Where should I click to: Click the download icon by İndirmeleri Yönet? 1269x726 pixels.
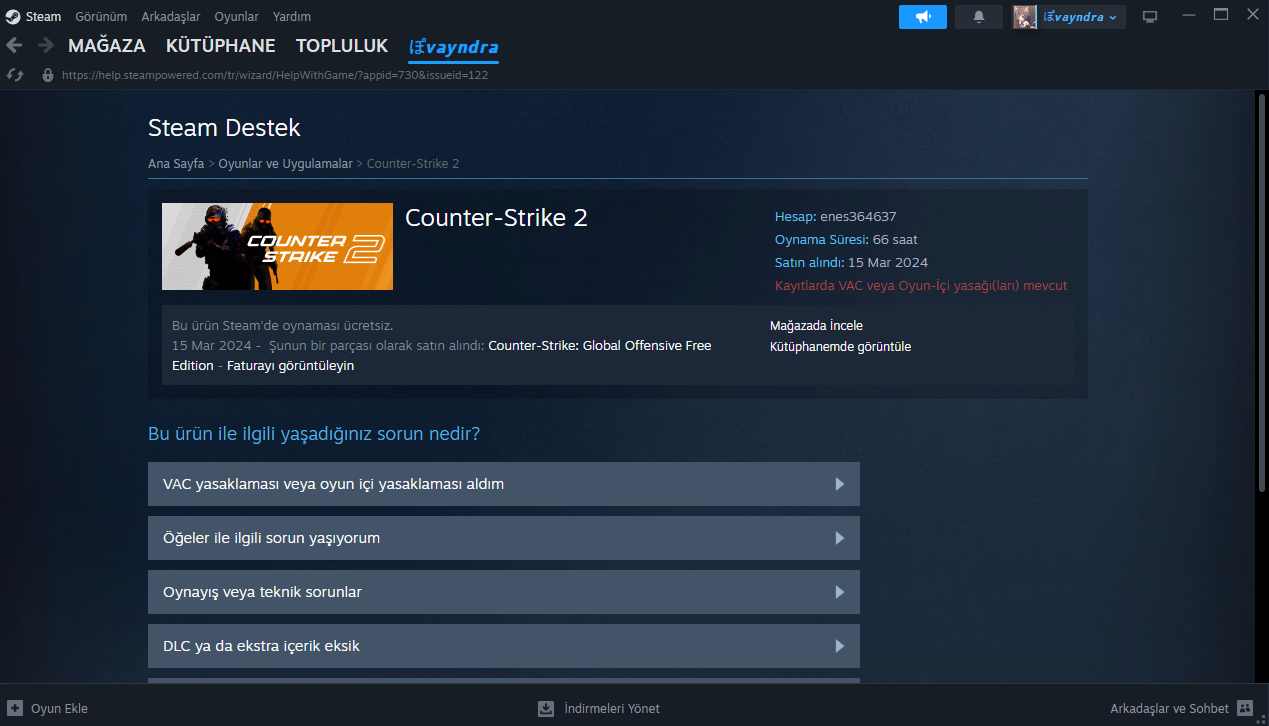546,708
